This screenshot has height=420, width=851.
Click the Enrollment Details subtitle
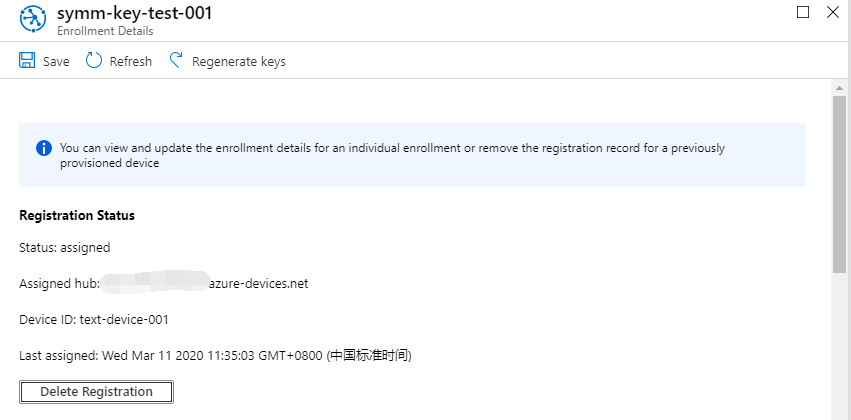pyautogui.click(x=105, y=31)
